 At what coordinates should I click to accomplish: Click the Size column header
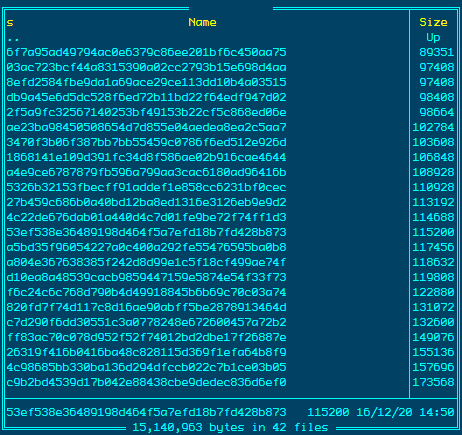433,22
